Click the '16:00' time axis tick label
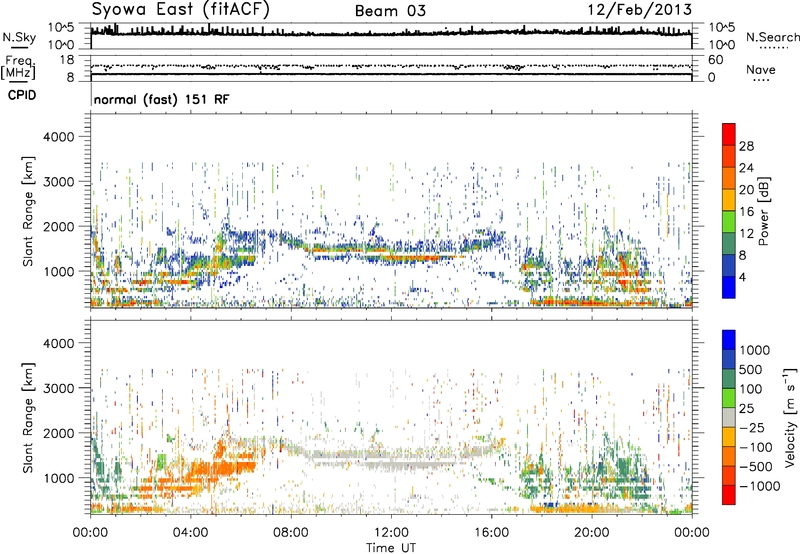 point(491,533)
